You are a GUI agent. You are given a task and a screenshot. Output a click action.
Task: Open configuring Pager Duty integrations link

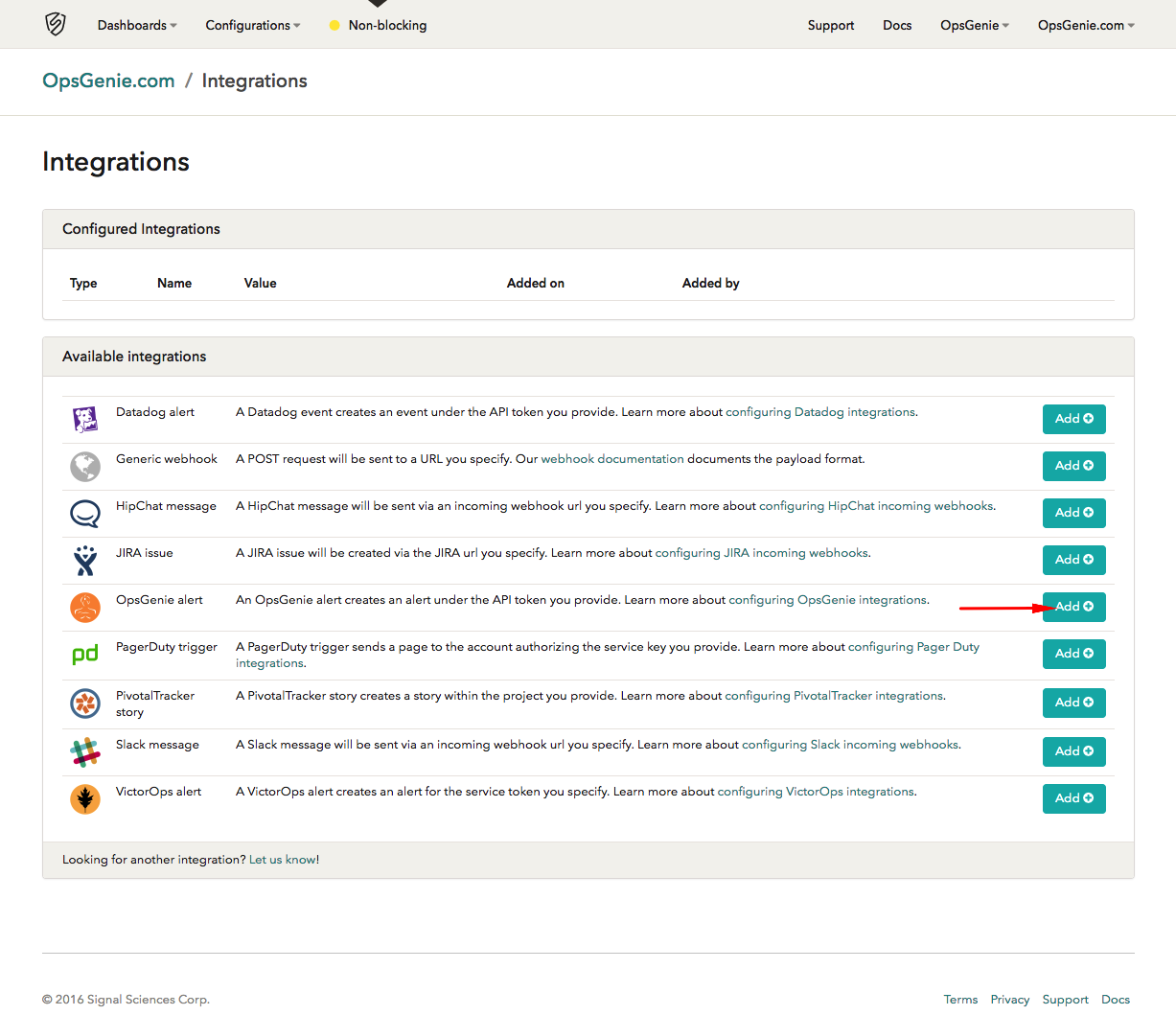pos(913,647)
